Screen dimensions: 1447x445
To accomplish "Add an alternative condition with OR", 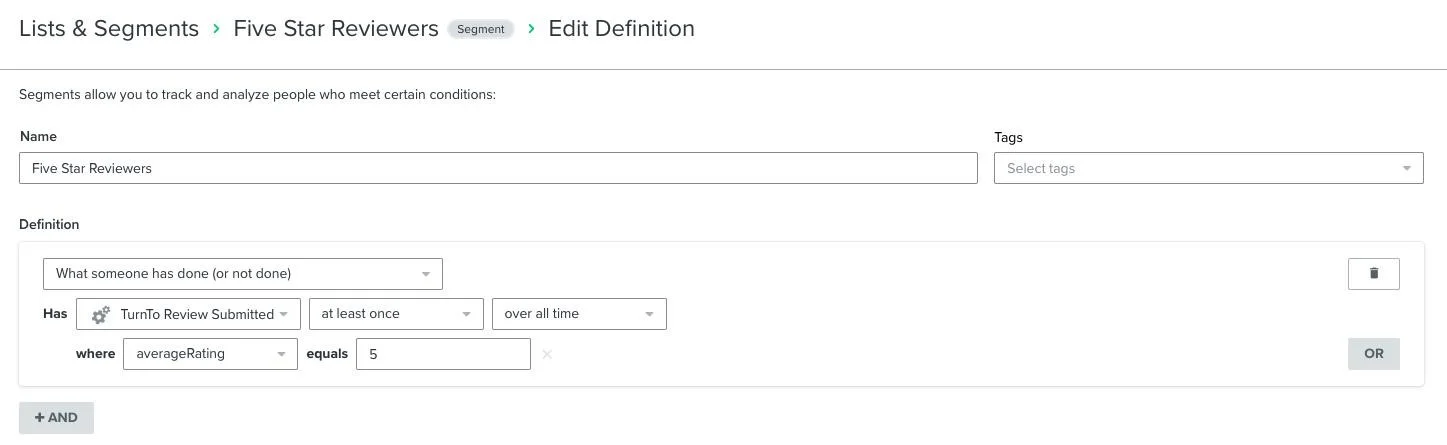I will pyautogui.click(x=1373, y=354).
